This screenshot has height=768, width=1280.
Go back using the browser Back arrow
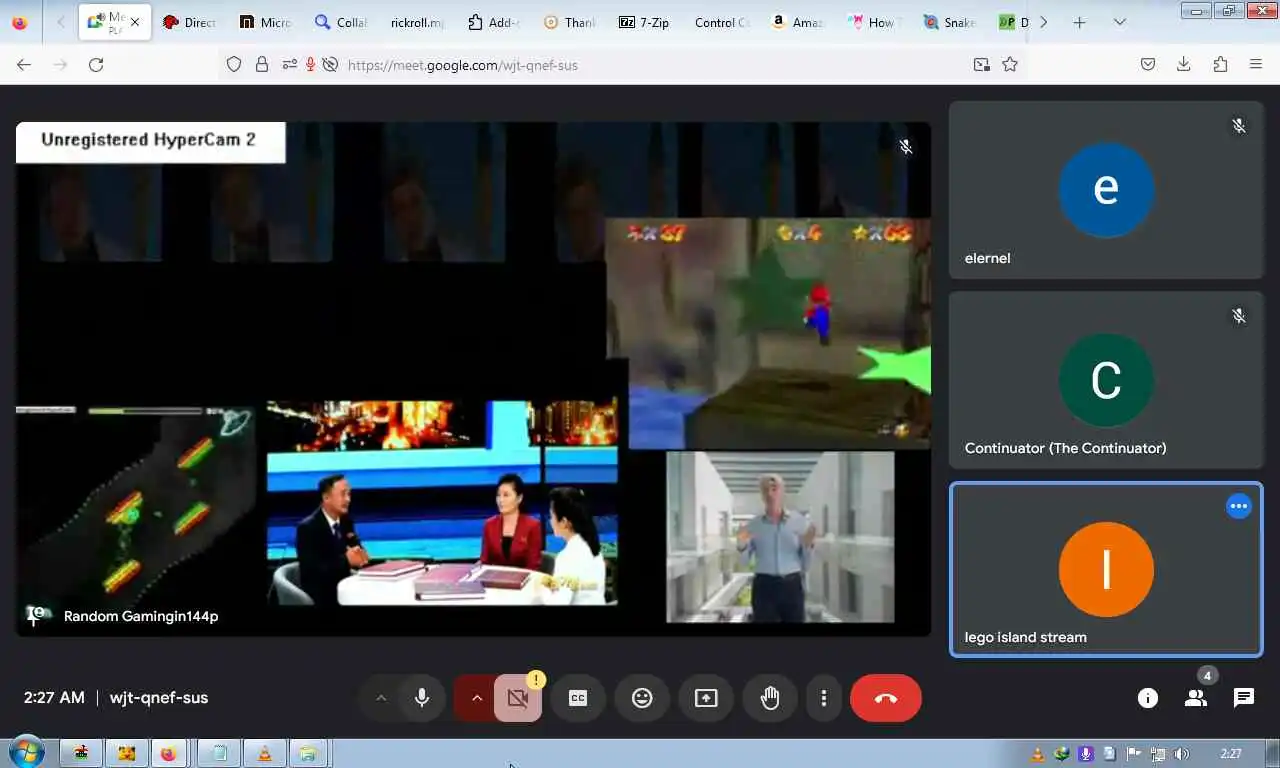24,64
